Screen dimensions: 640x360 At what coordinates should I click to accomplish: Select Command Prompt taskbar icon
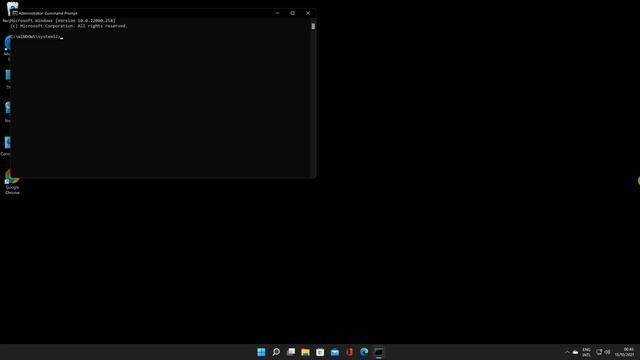[379, 352]
